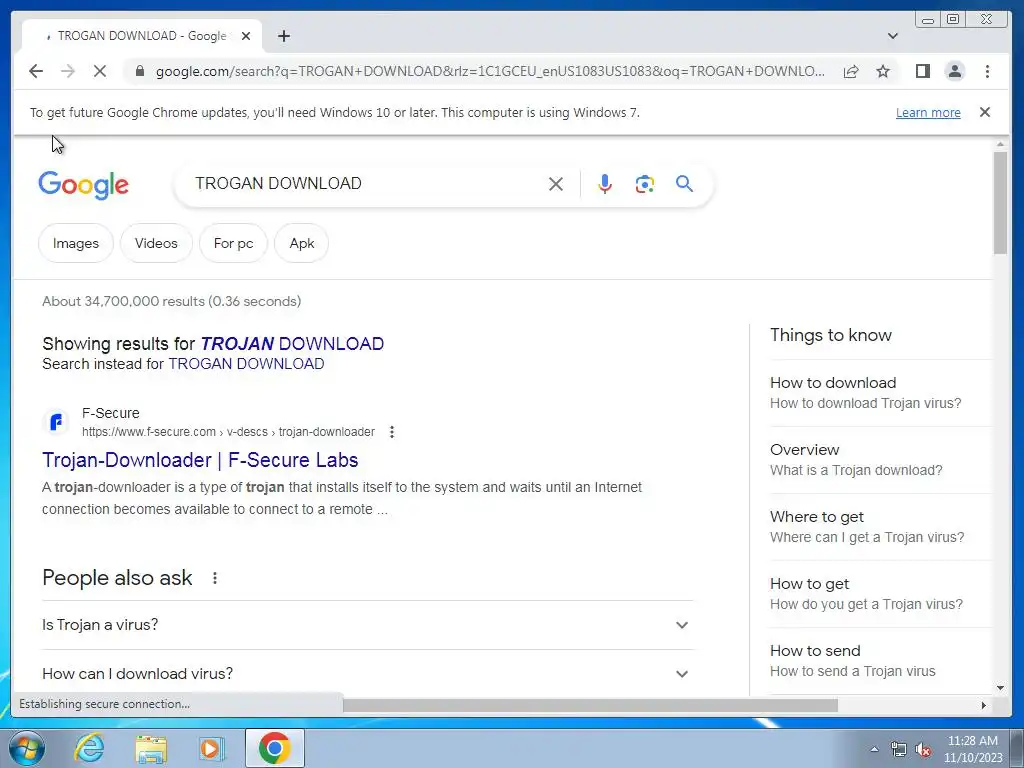This screenshot has width=1024, height=768.
Task: Toggle the Chrome side panel
Action: coord(923,71)
